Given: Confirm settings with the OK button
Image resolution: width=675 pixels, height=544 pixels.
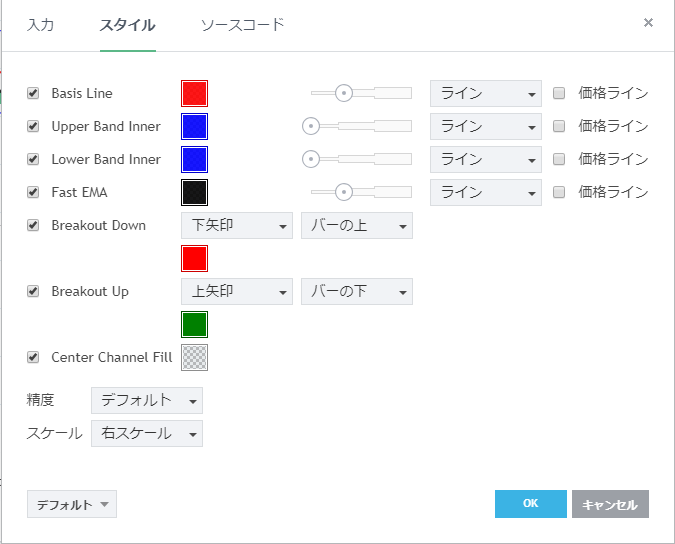Looking at the screenshot, I should 530,504.
